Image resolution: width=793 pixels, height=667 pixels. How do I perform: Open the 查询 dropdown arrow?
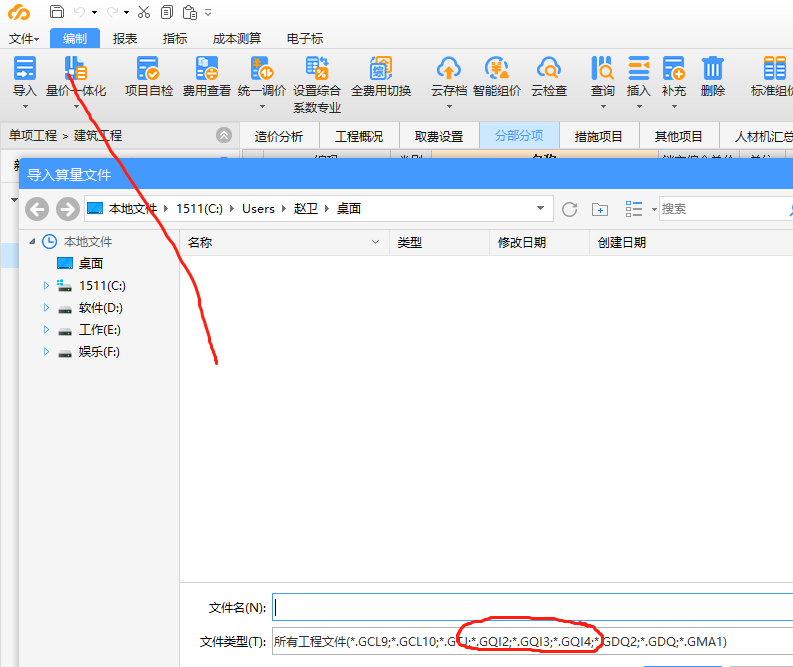[603, 107]
